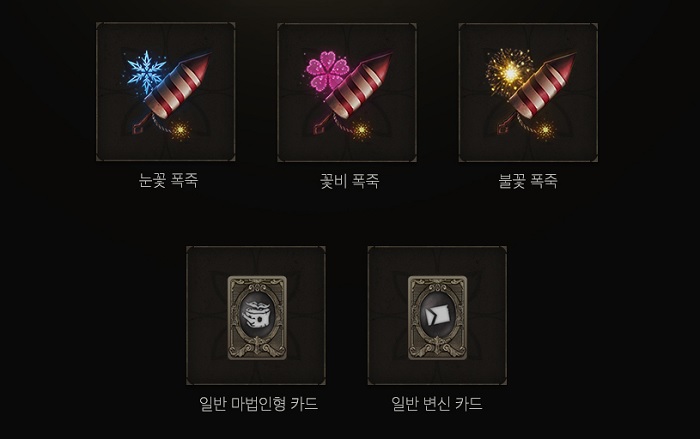Click the 눈꽃 폭죽 label
This screenshot has width=700, height=439.
click(x=168, y=180)
